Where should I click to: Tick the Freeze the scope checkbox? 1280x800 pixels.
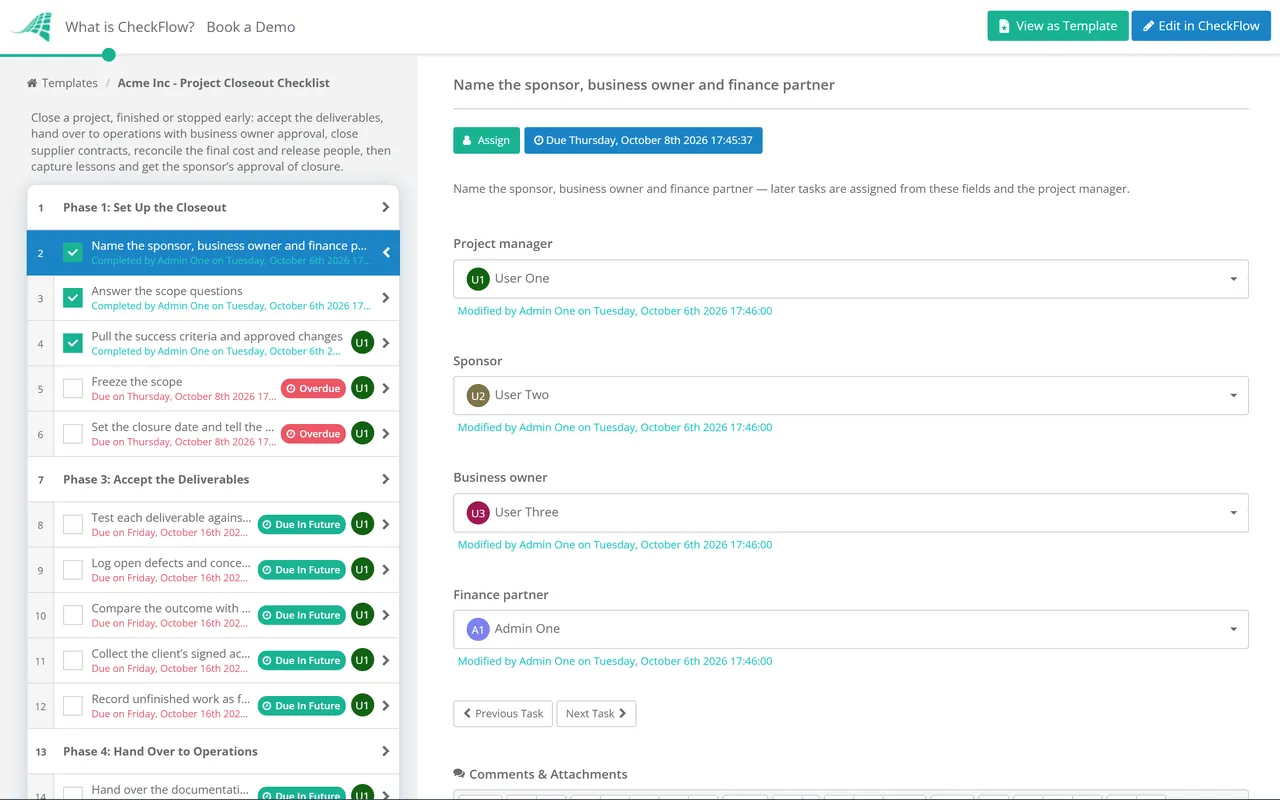(x=73, y=388)
